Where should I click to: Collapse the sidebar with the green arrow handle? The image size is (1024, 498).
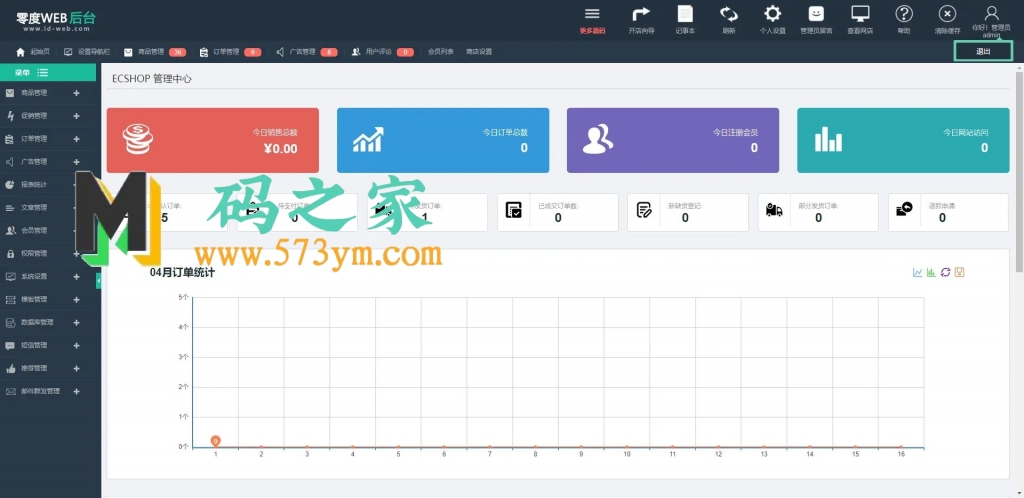[99, 281]
